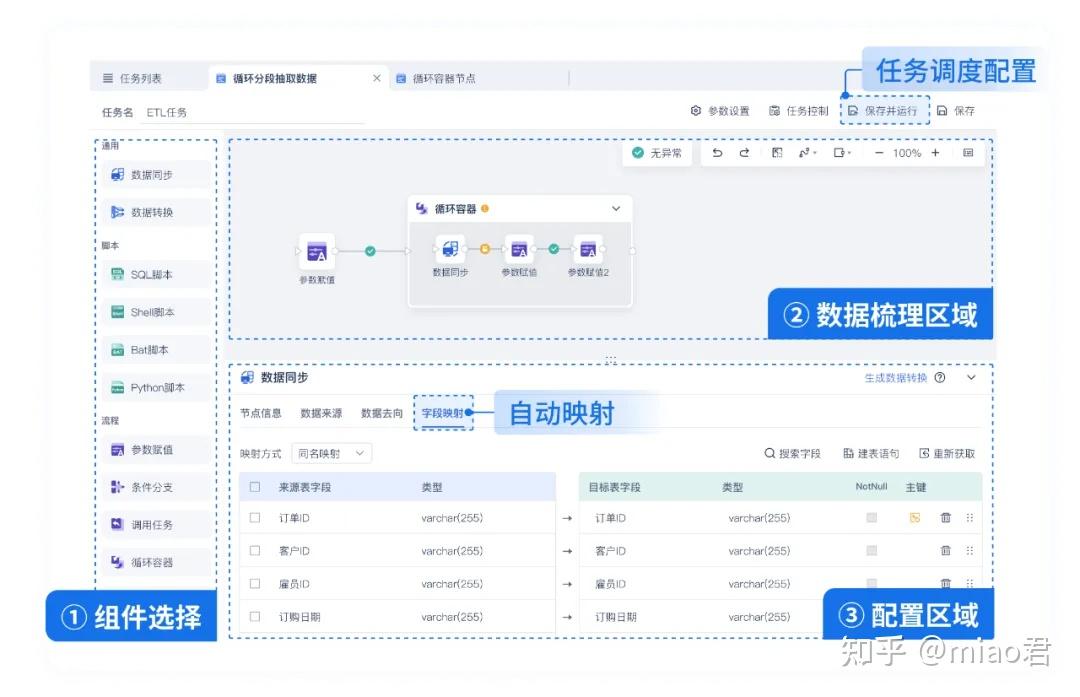Viewport: 1080px width, 697px height.
Task: Check the 订单ID source field checkbox
Action: click(255, 518)
